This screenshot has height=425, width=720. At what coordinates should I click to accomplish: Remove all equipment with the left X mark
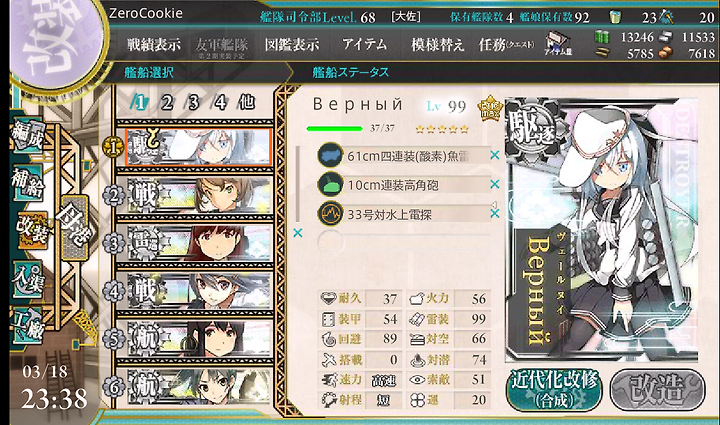click(x=298, y=233)
